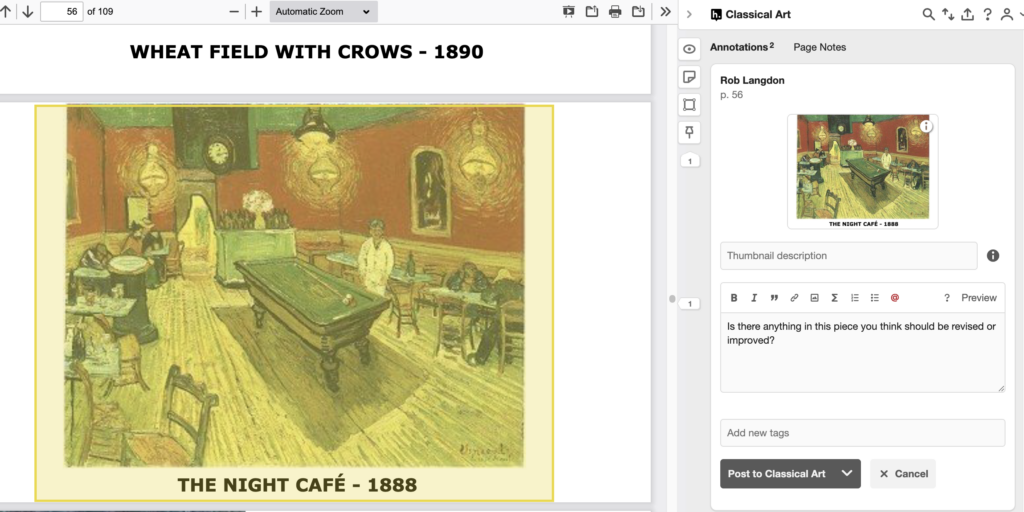This screenshot has width=1024, height=512.
Task: Open file from the PDF toolbar
Action: pos(592,11)
